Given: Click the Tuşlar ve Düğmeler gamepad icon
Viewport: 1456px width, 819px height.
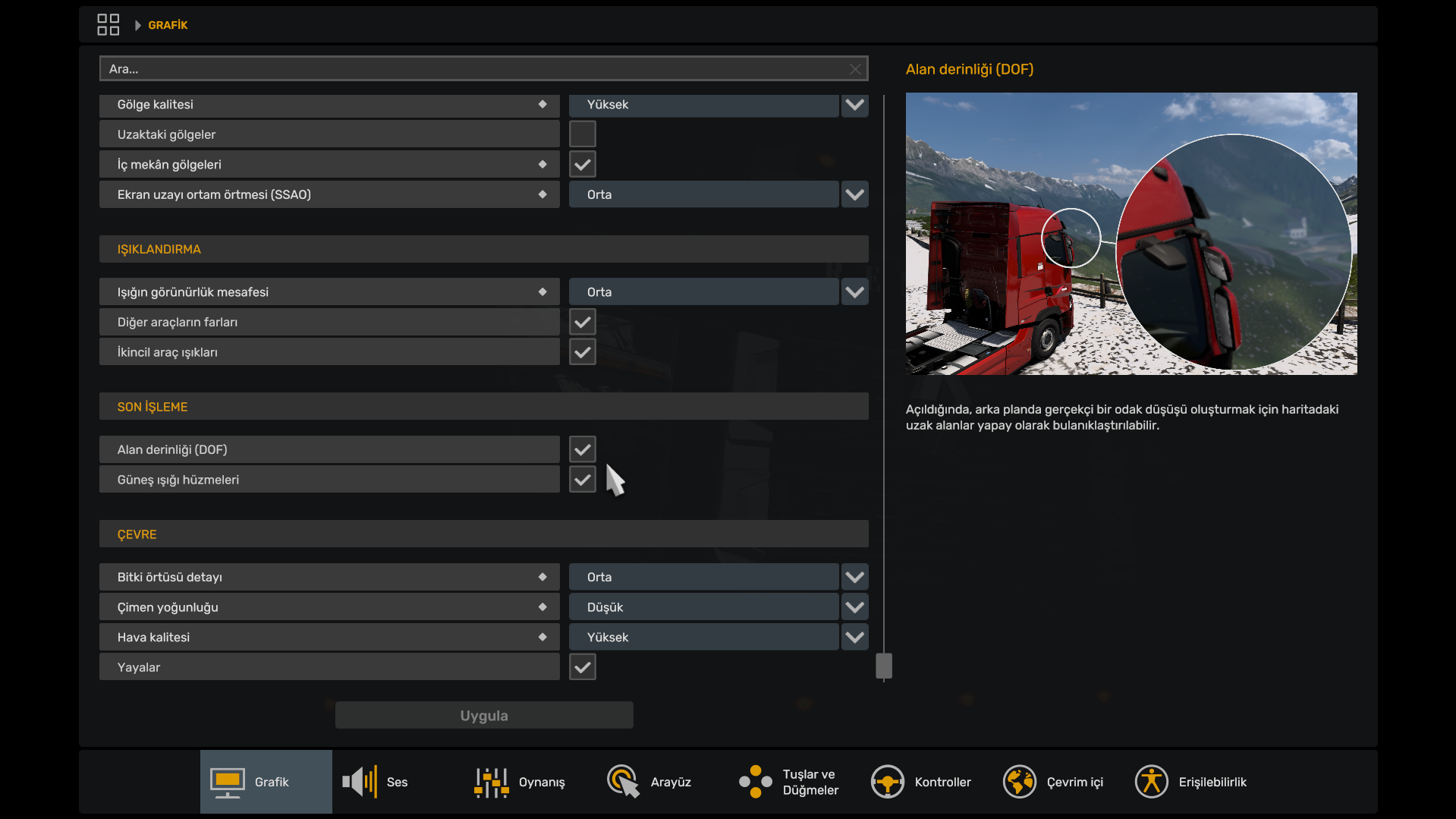Looking at the screenshot, I should [756, 782].
